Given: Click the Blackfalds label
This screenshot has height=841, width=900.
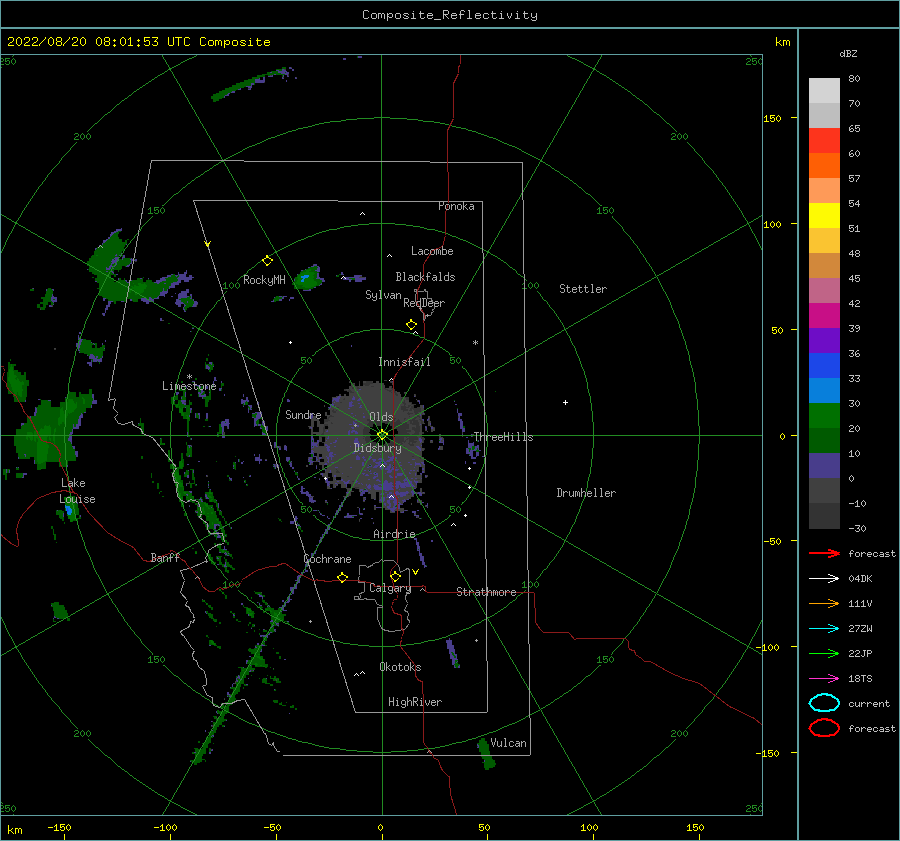Looking at the screenshot, I should 425,277.
